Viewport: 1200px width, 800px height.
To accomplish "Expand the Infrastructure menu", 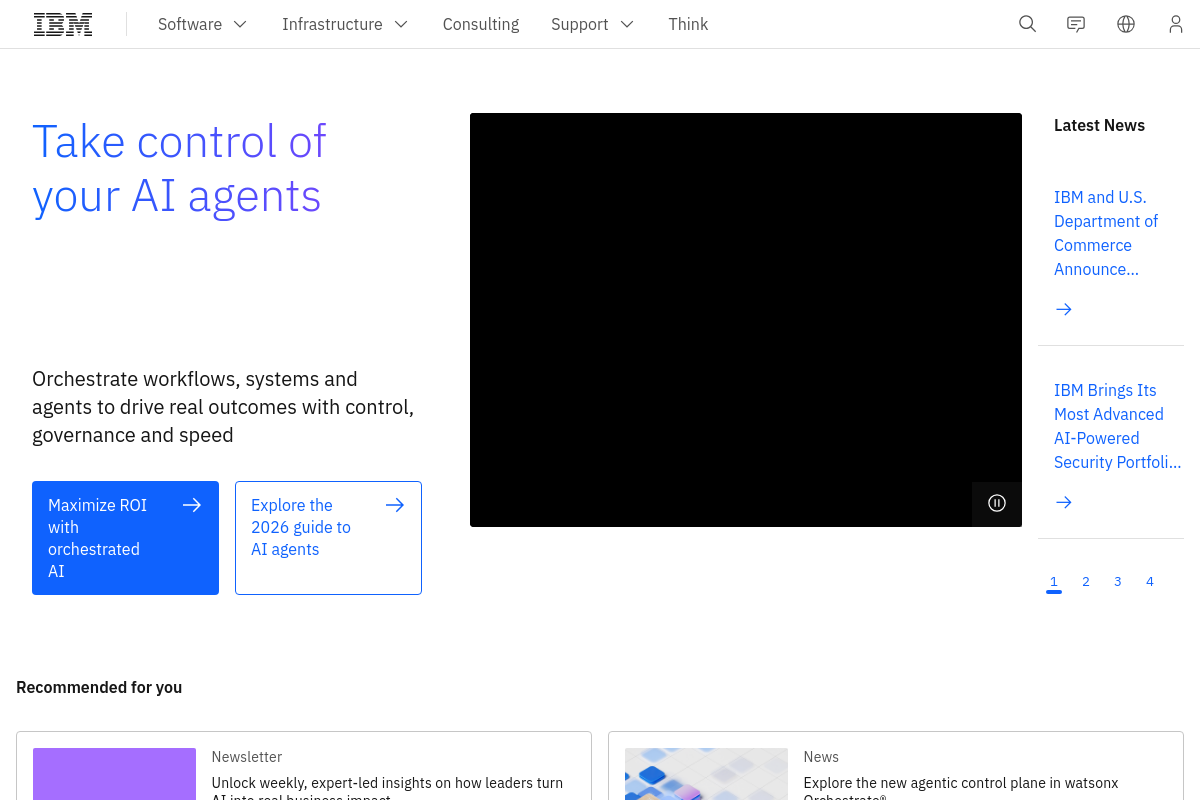I will point(345,24).
